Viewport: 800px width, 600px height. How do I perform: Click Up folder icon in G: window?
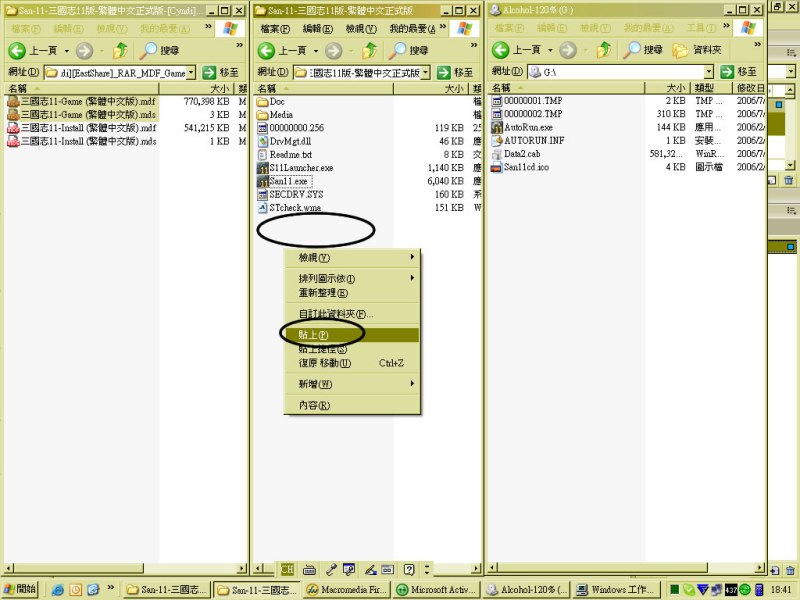[604, 49]
